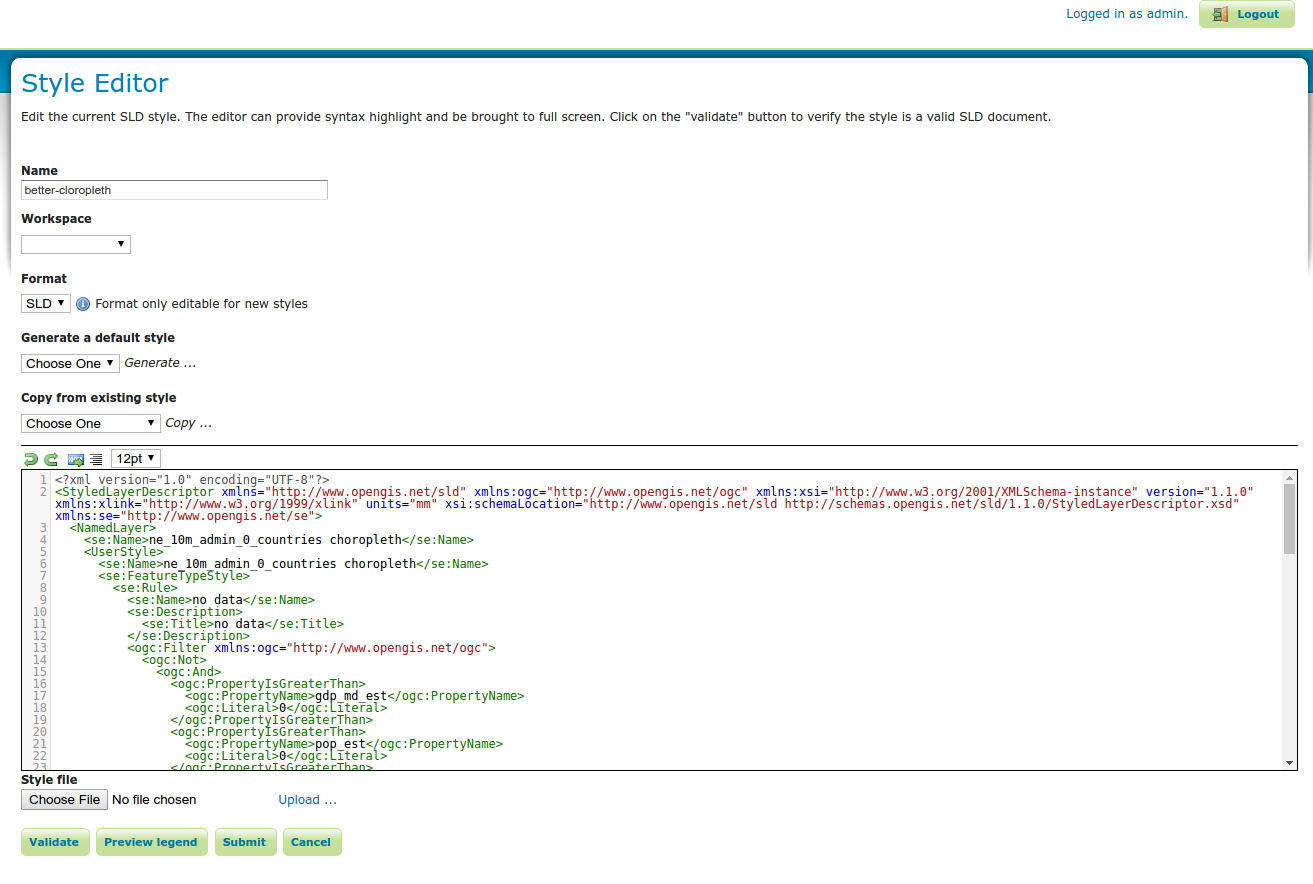
Task: Click the '<NamedLayer>' line in editor
Action: (x=113, y=528)
